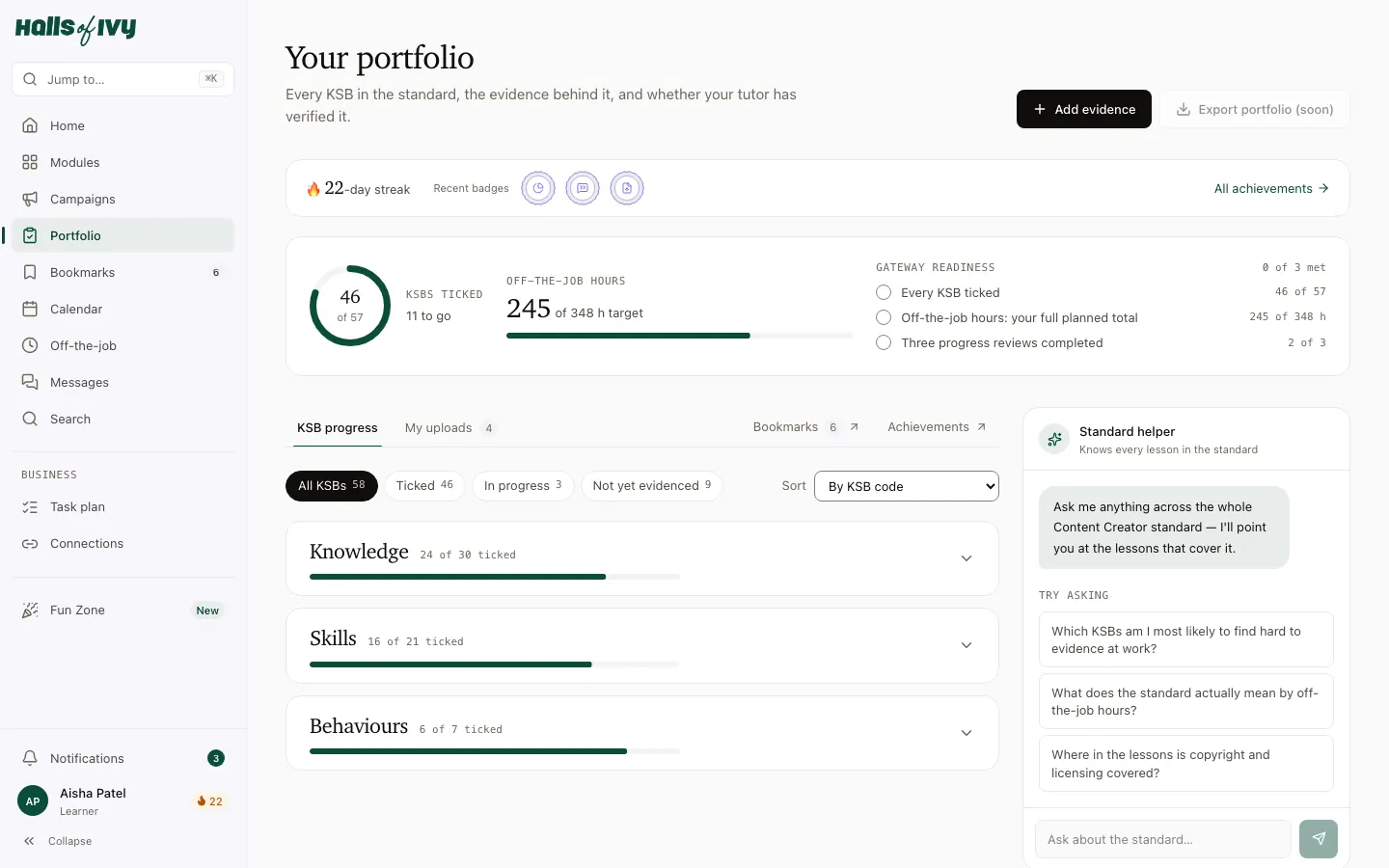1389x868 pixels.
Task: Switch to KSB progress tab
Action: click(x=338, y=427)
